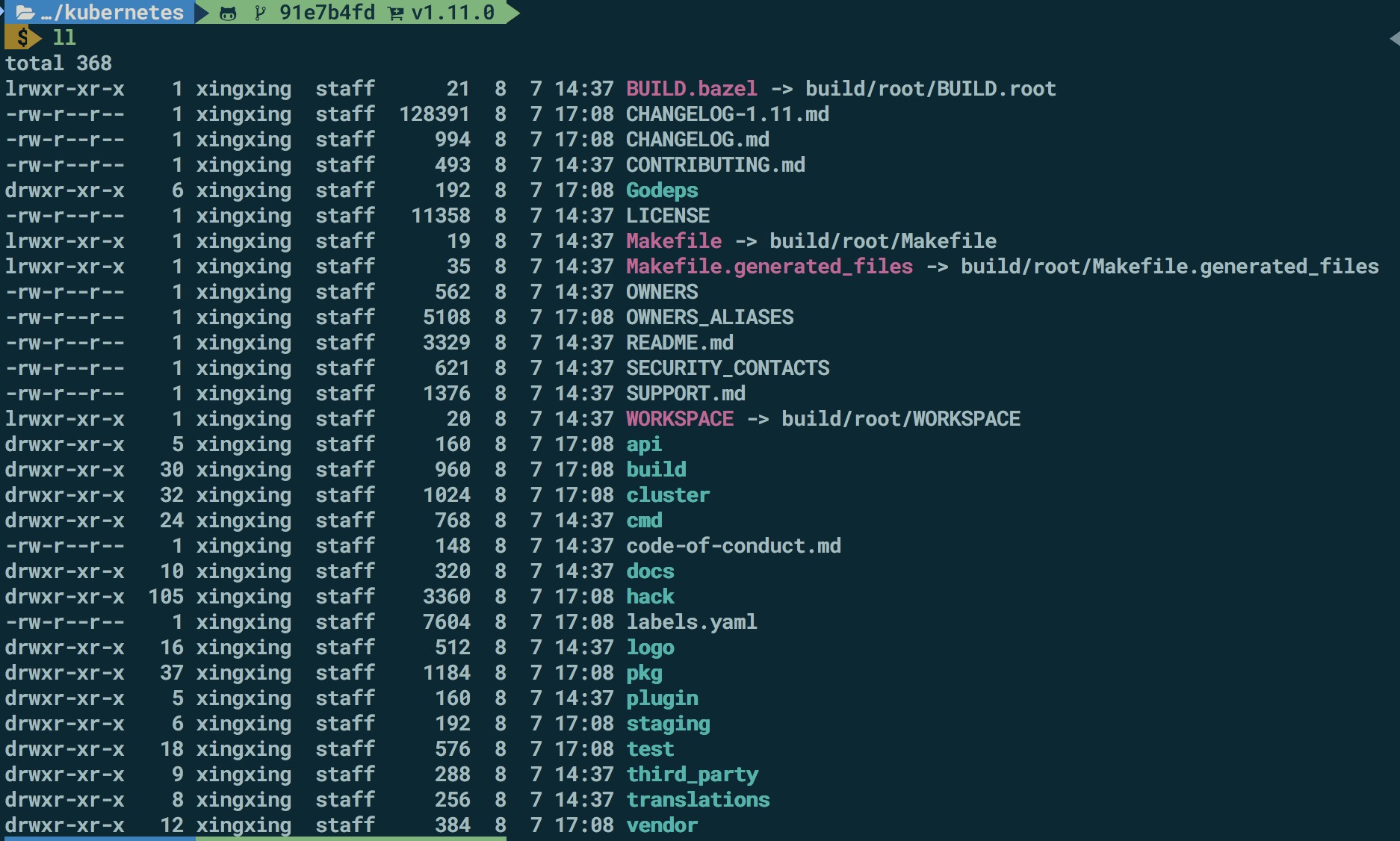This screenshot has width=1400, height=841.
Task: Click the file size 11358
Action: [x=441, y=215]
